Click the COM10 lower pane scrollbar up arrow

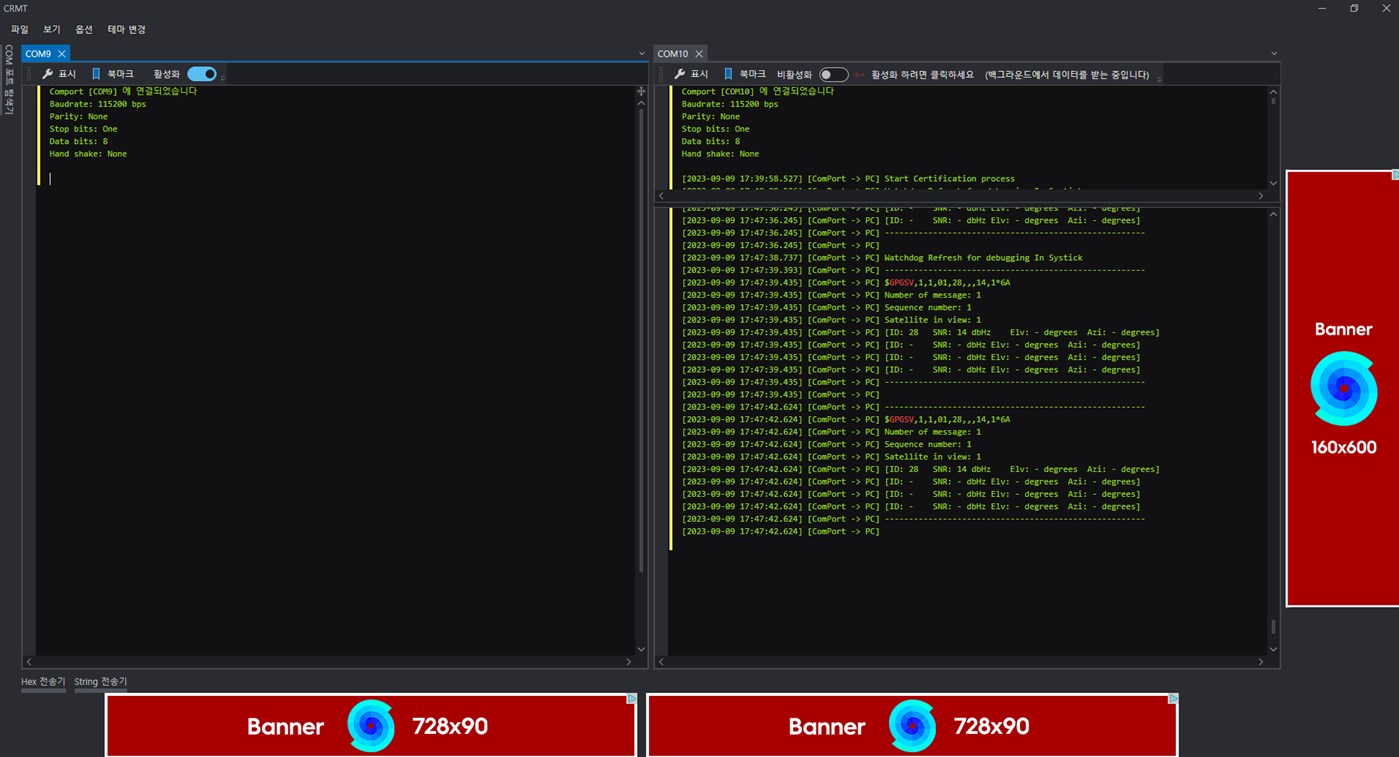tap(1273, 214)
